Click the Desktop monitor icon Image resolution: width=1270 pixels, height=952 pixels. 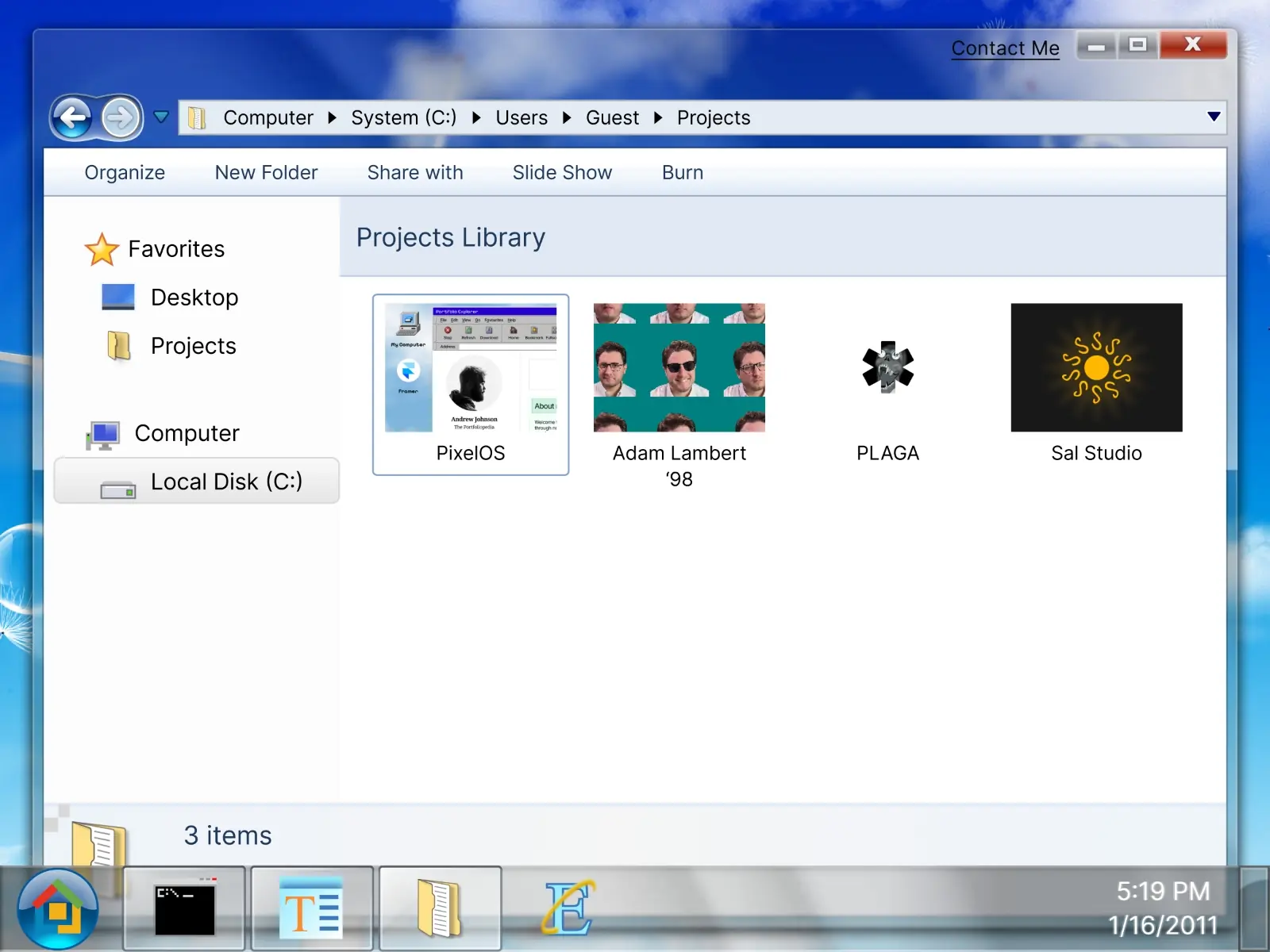[118, 297]
